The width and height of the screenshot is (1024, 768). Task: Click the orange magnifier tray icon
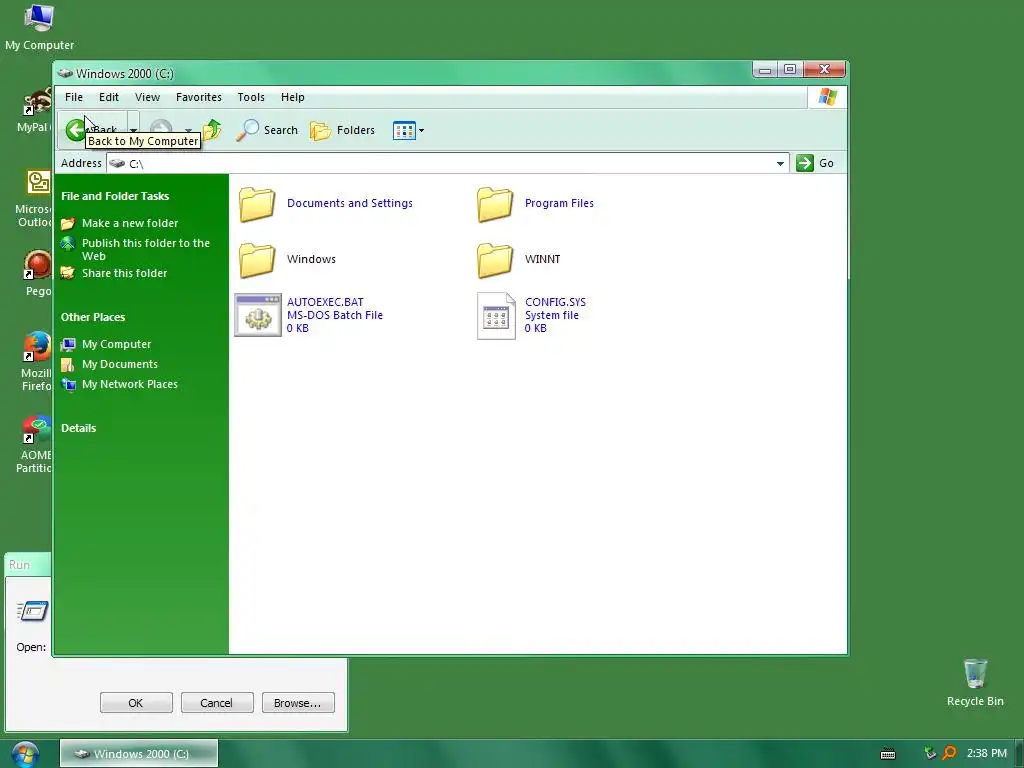950,753
